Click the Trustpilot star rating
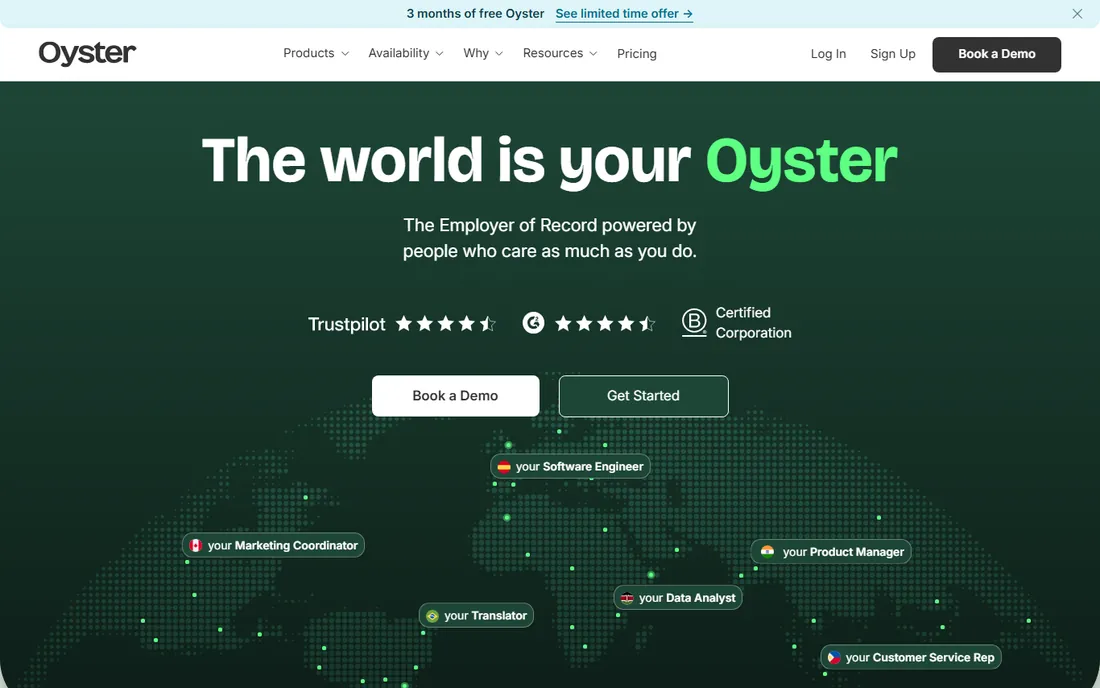The width and height of the screenshot is (1100, 688). pos(445,323)
